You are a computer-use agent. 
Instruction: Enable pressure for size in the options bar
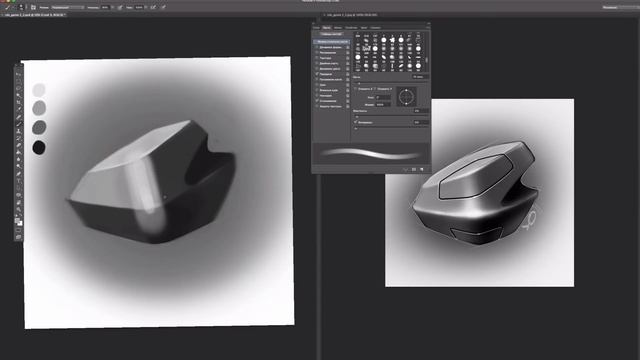(x=164, y=7)
